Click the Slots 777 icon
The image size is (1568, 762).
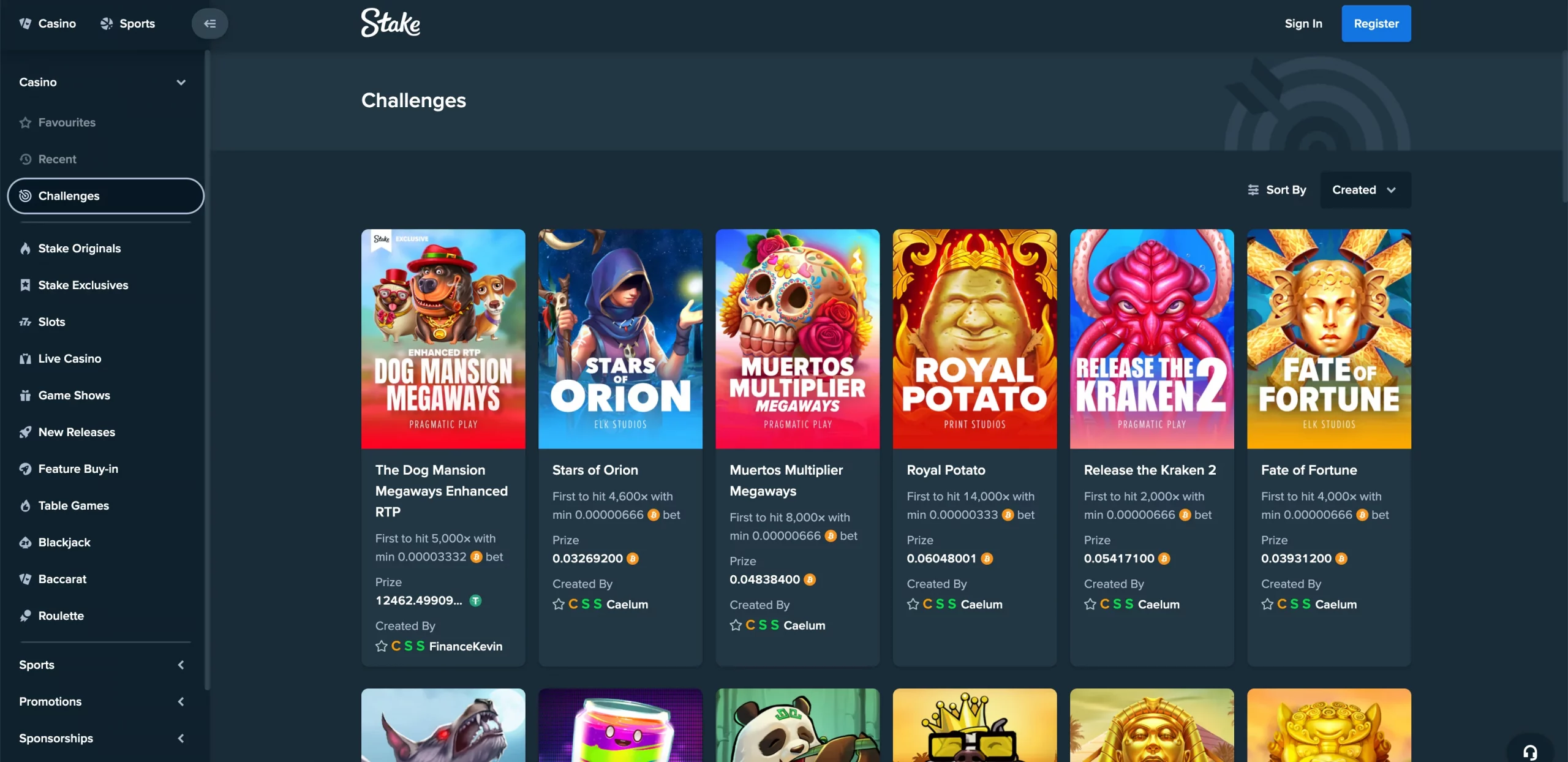pos(25,322)
